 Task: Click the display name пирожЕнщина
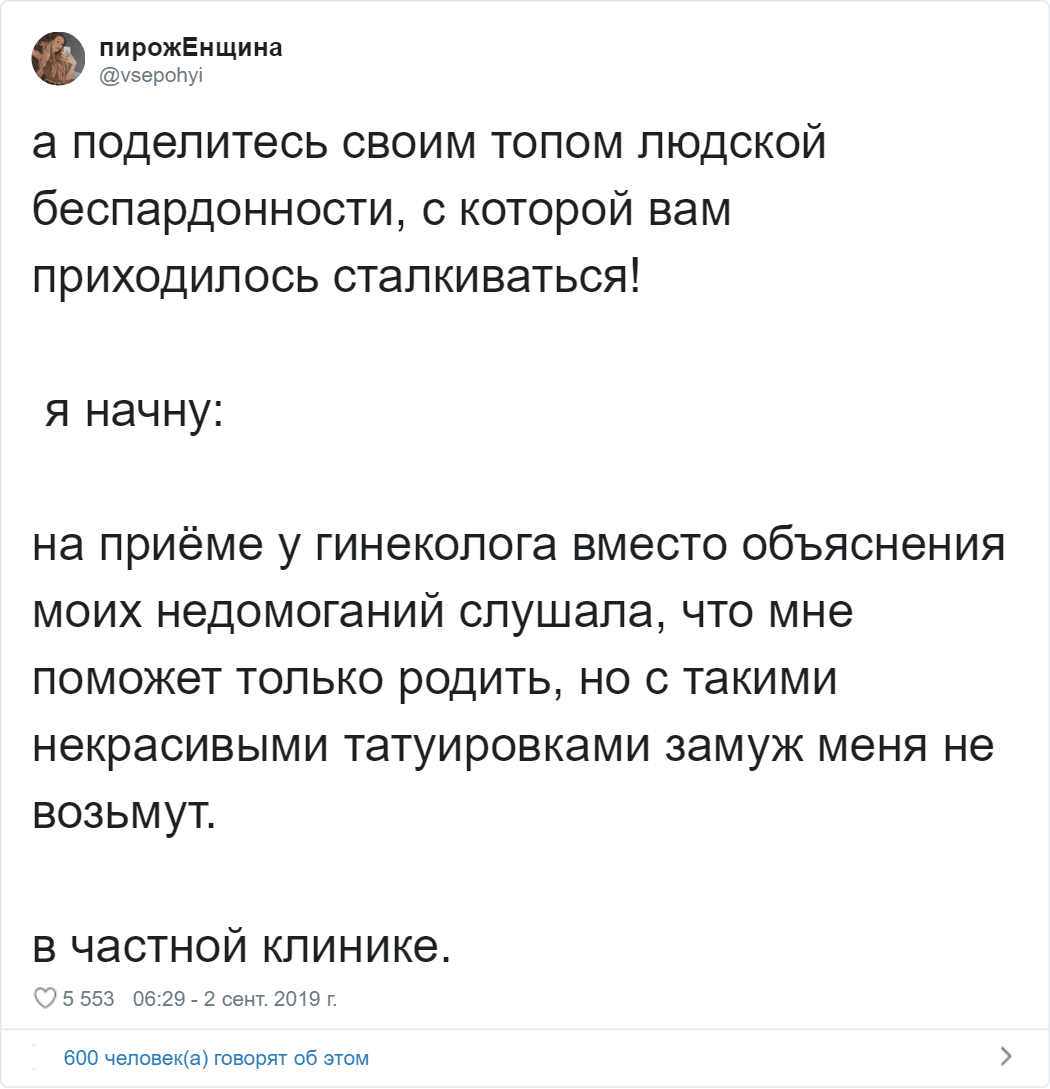(190, 47)
